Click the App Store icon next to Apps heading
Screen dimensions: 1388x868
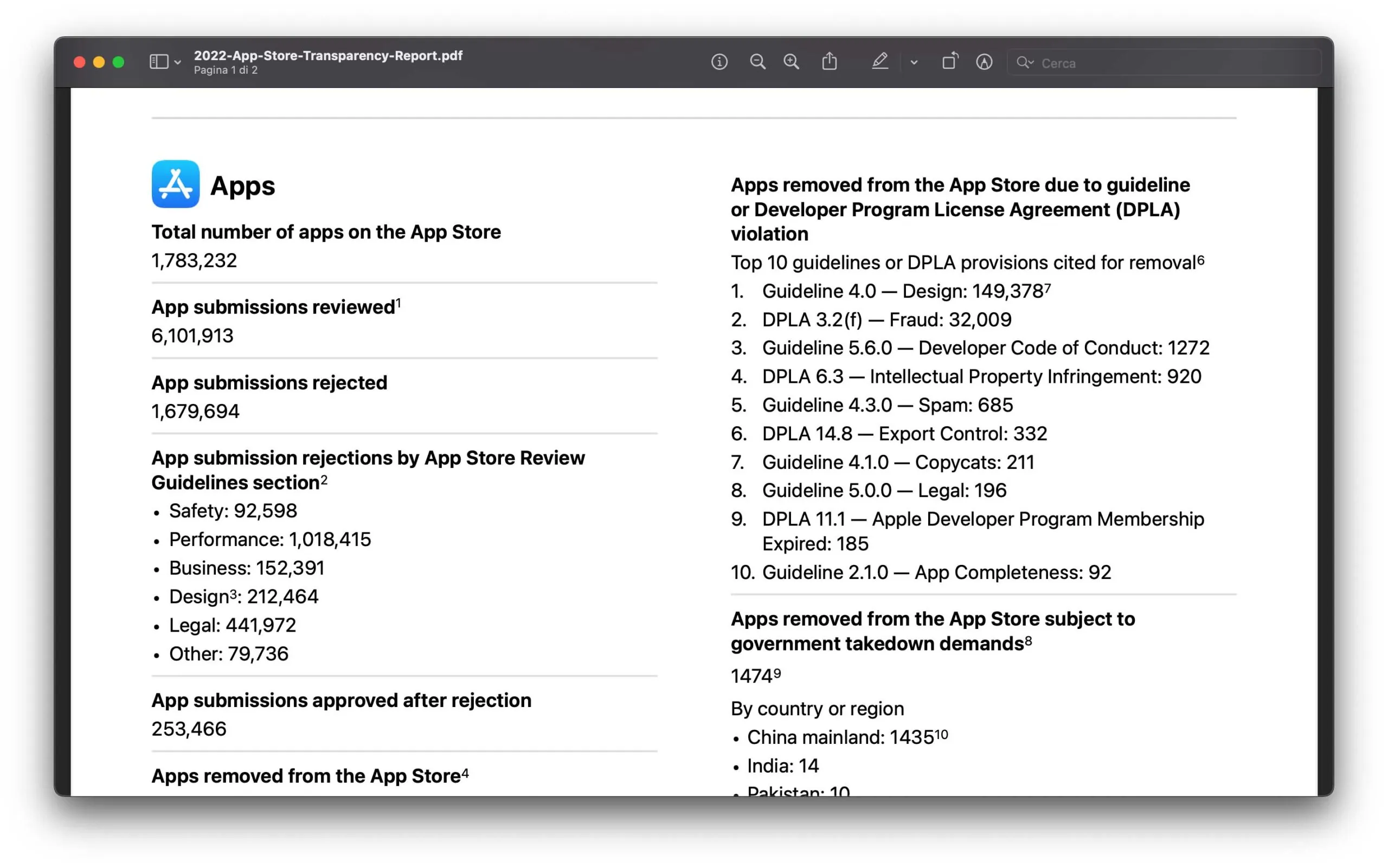[175, 184]
